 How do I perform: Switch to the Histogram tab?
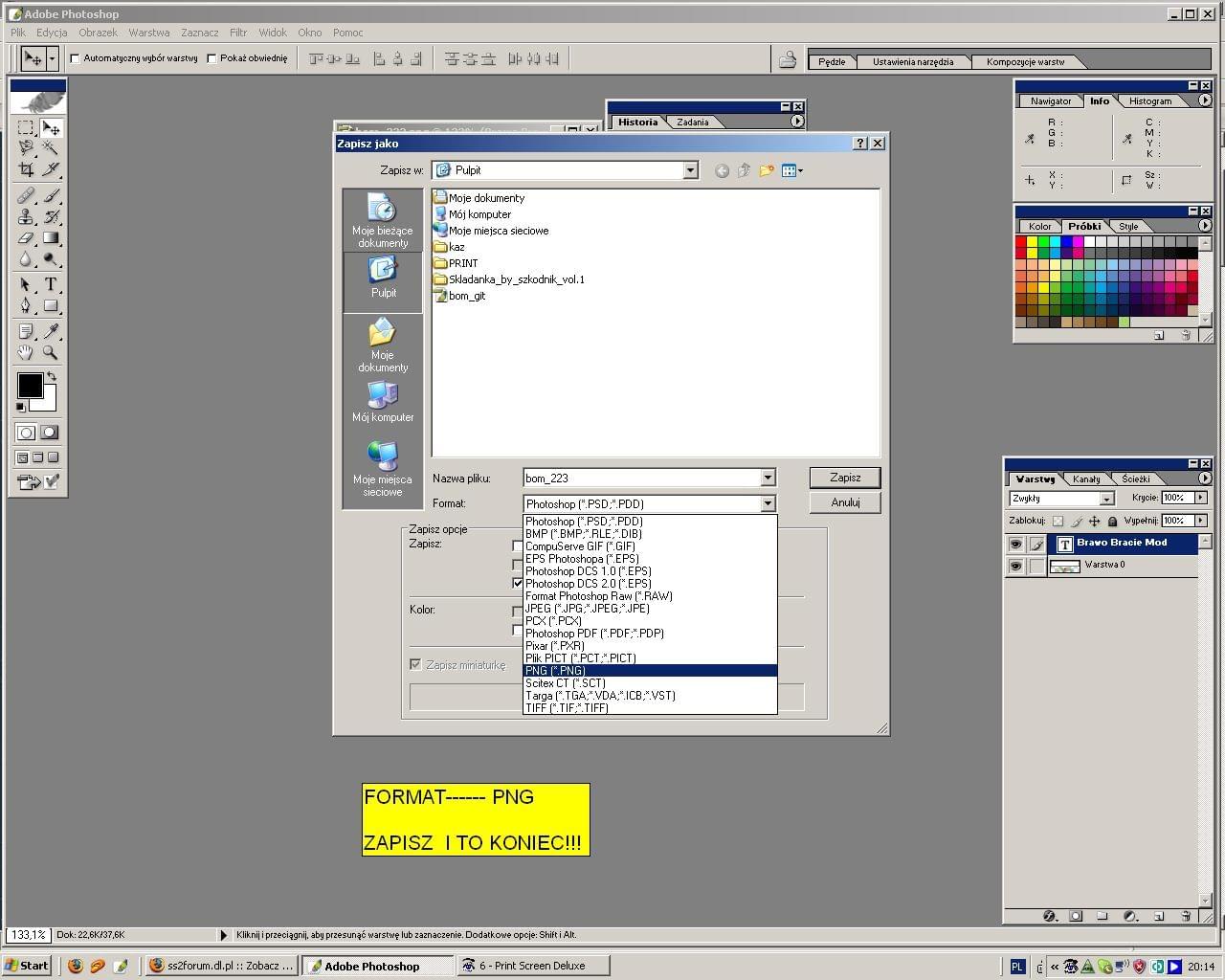[x=1149, y=100]
